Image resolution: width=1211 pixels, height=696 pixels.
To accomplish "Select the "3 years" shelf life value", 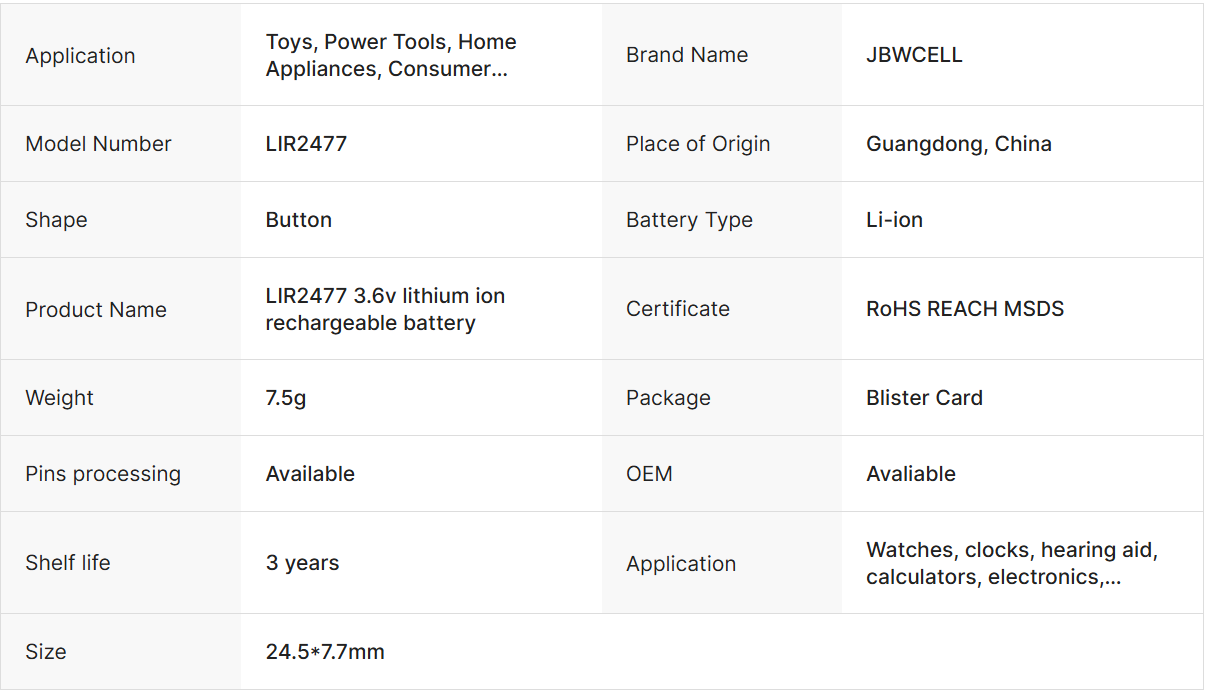I will pyautogui.click(x=302, y=563).
